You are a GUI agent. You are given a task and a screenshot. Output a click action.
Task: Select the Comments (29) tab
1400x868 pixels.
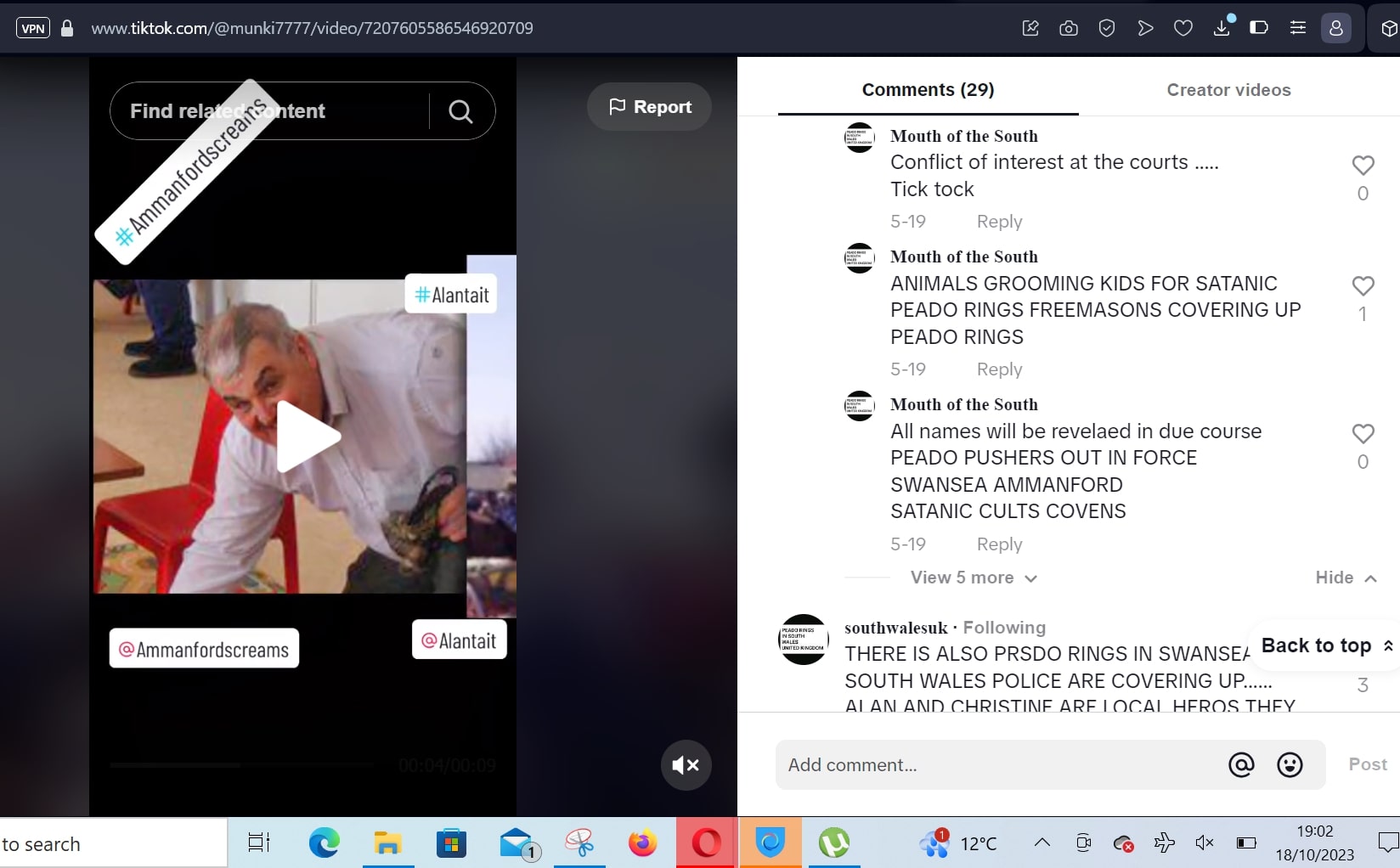coord(928,90)
